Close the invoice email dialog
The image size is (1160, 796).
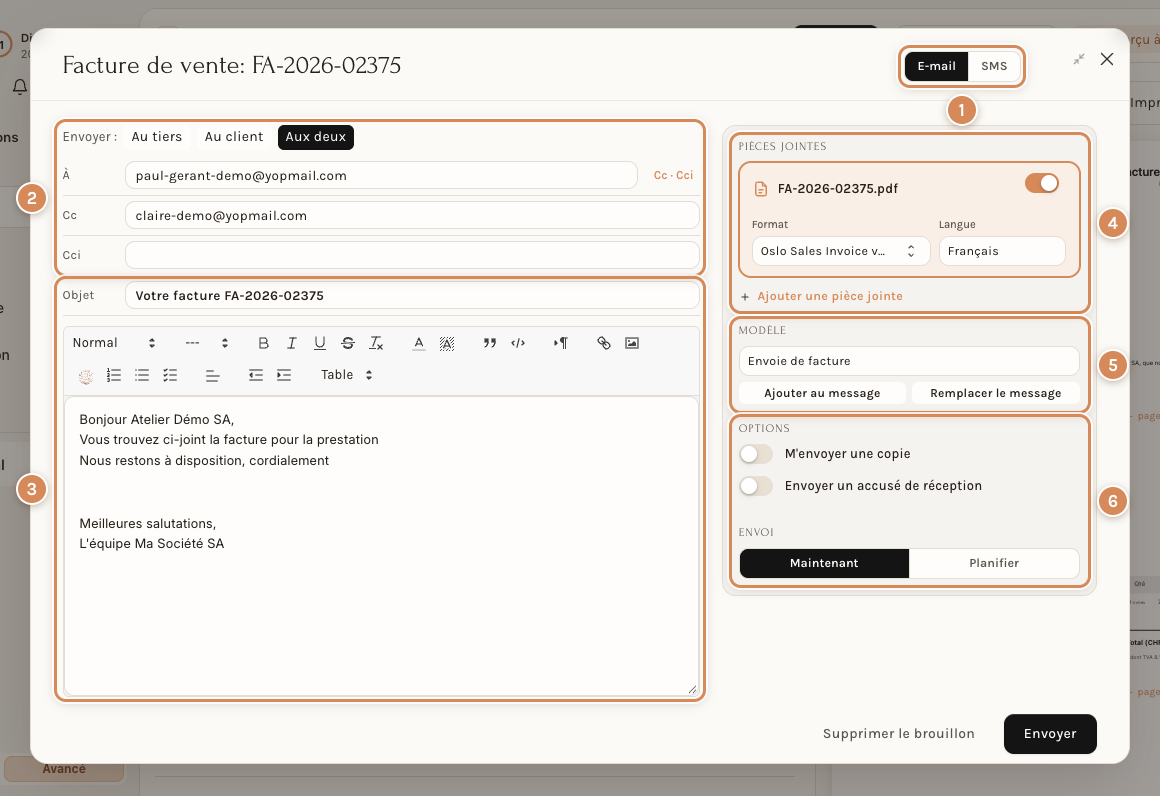[x=1107, y=59]
